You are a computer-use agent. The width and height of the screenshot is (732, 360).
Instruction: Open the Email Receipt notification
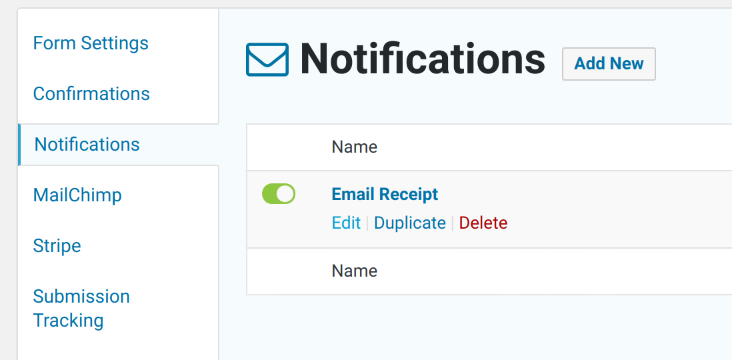click(385, 194)
